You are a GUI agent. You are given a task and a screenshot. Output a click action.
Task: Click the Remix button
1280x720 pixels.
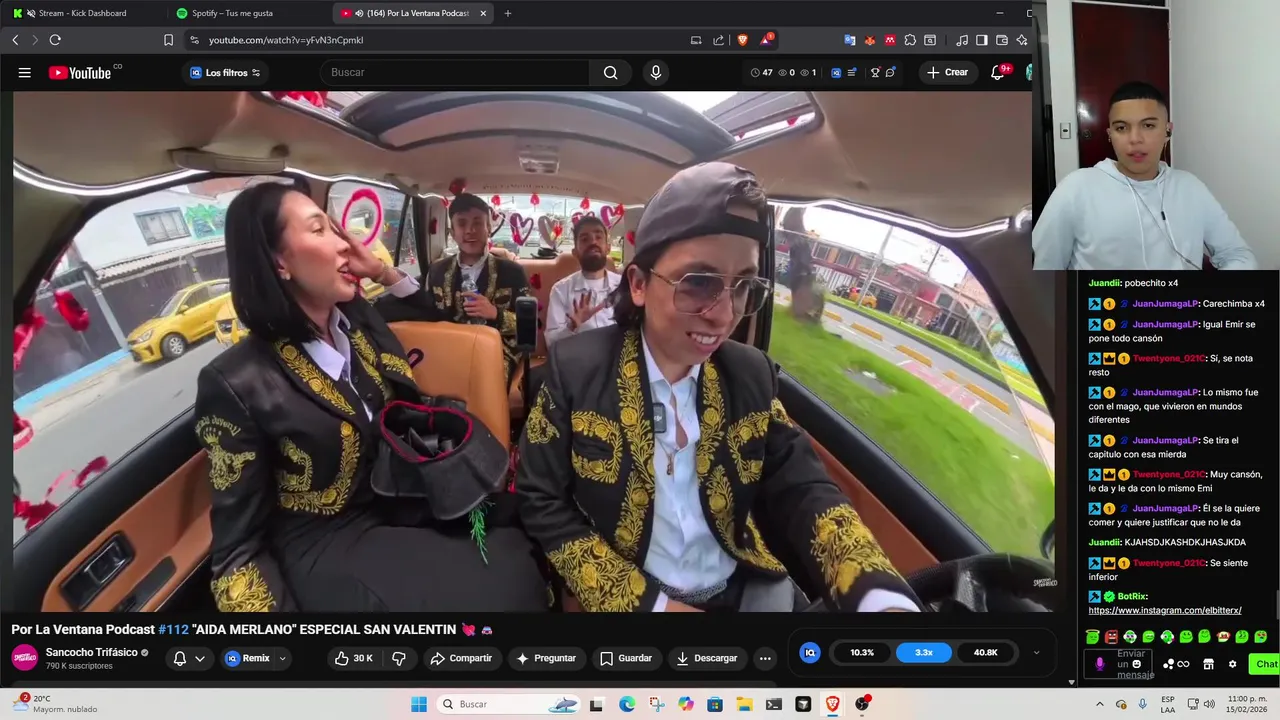click(x=247, y=658)
